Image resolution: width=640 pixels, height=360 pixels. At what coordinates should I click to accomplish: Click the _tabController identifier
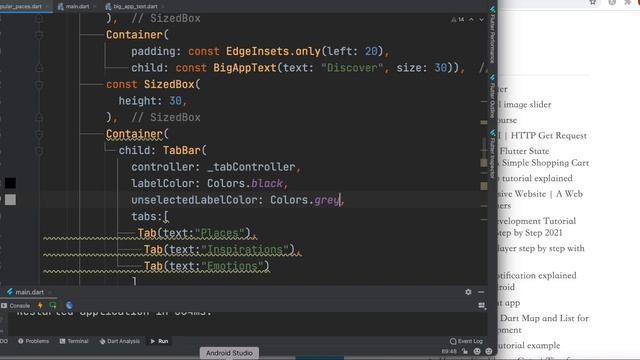tap(251, 167)
